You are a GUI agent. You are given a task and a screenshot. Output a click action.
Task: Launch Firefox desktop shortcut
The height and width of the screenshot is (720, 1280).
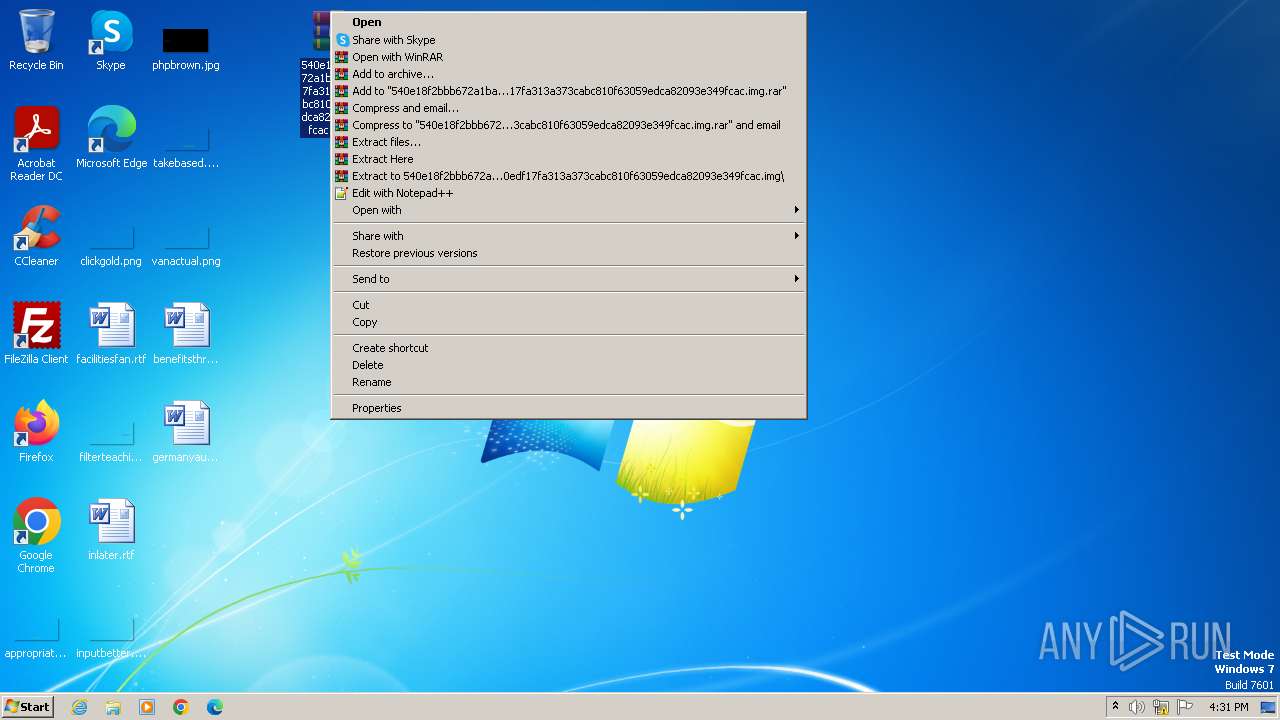36,431
